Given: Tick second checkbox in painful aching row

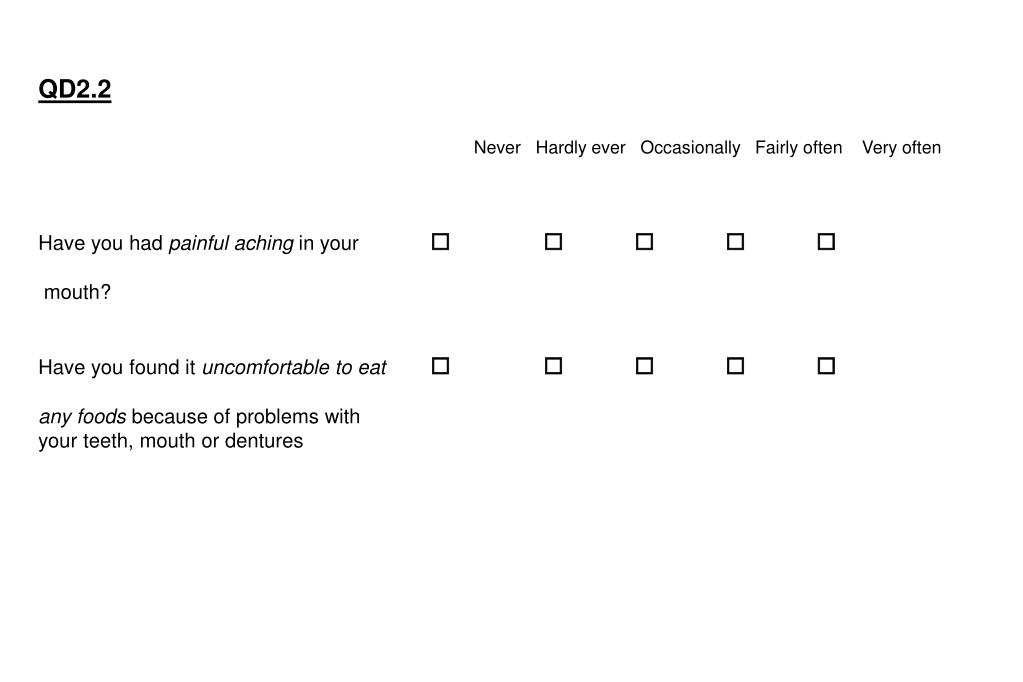Looking at the screenshot, I should 553,242.
